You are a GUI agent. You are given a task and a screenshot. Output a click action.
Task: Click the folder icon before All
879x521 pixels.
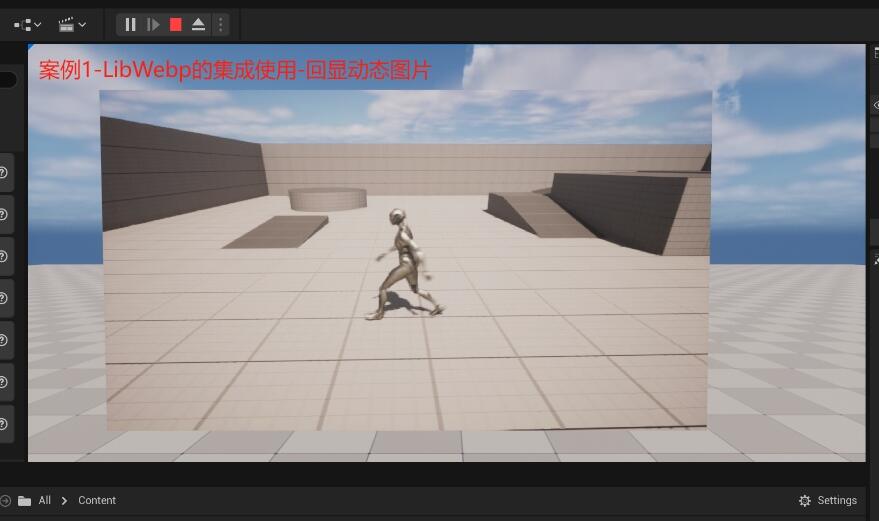24,501
